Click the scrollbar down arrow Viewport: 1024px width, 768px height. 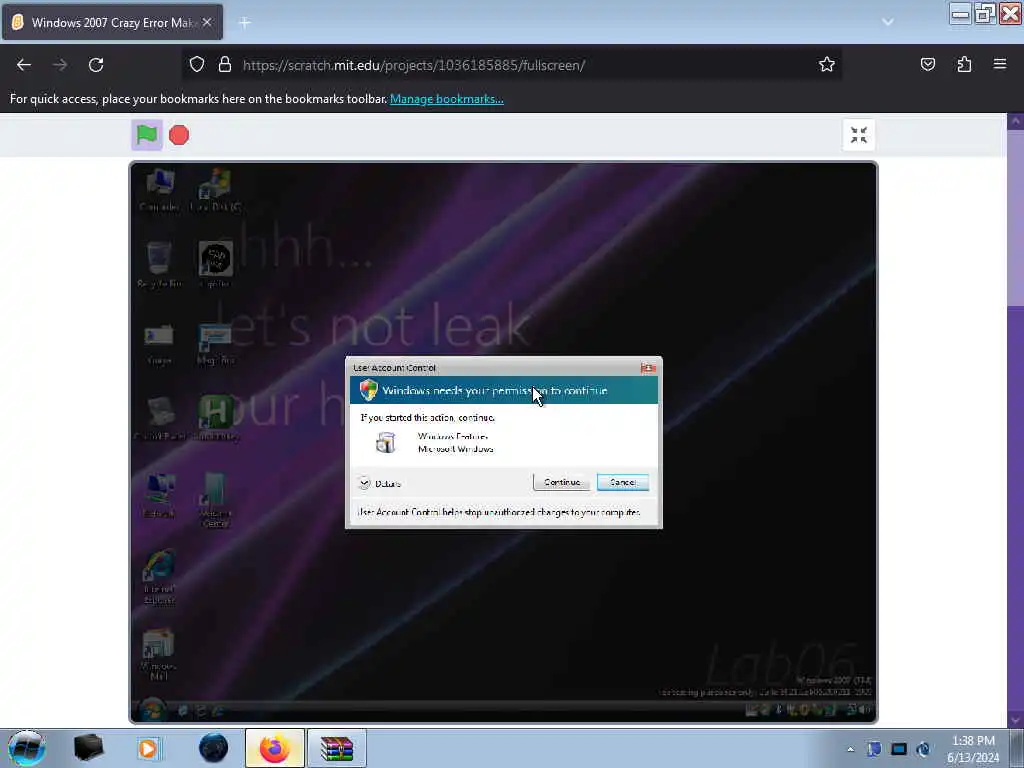pos(1016,720)
